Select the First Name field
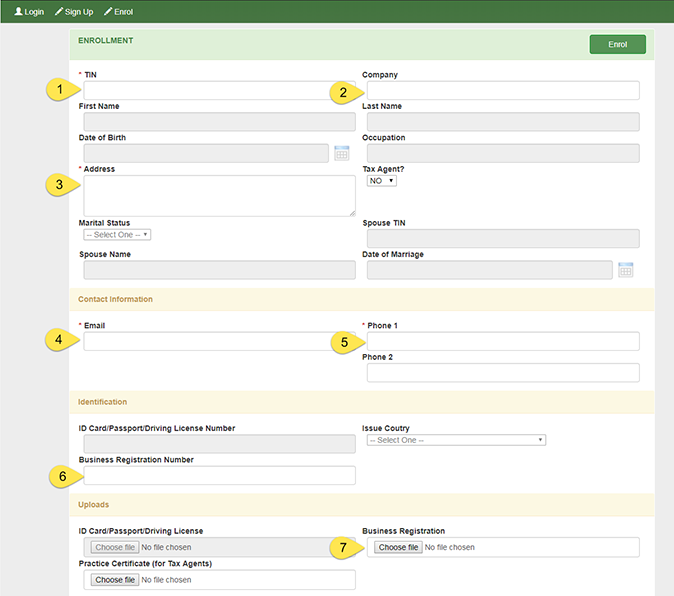Screen dimensions: 674x596 pos(219,122)
